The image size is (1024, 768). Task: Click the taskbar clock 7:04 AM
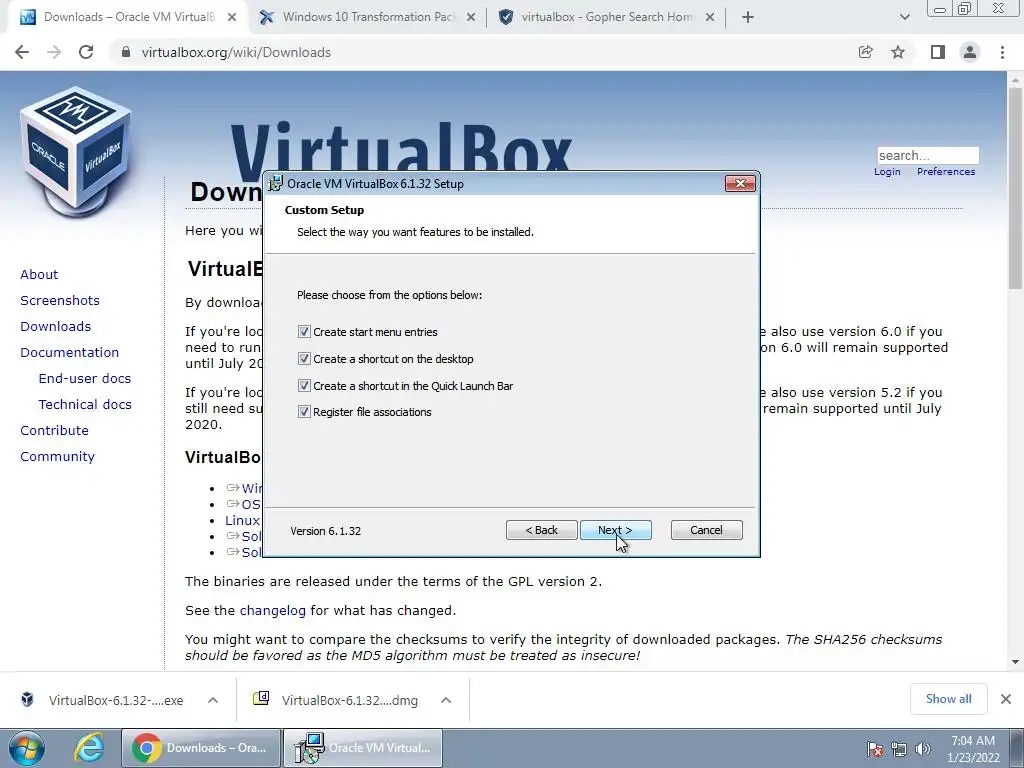[x=973, y=749]
